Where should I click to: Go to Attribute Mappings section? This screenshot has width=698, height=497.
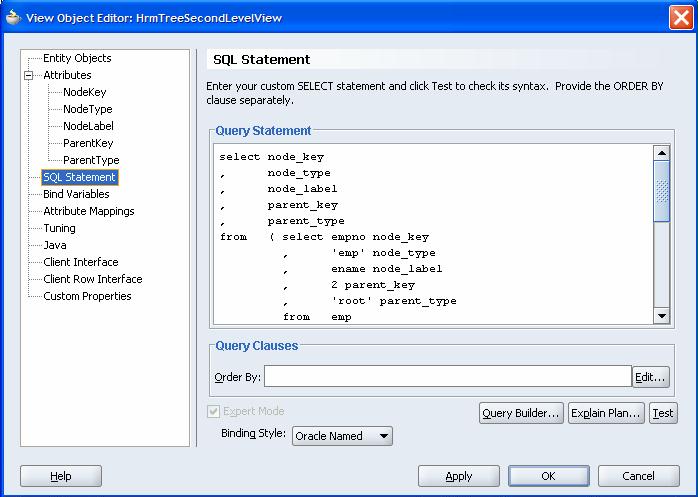(88, 211)
